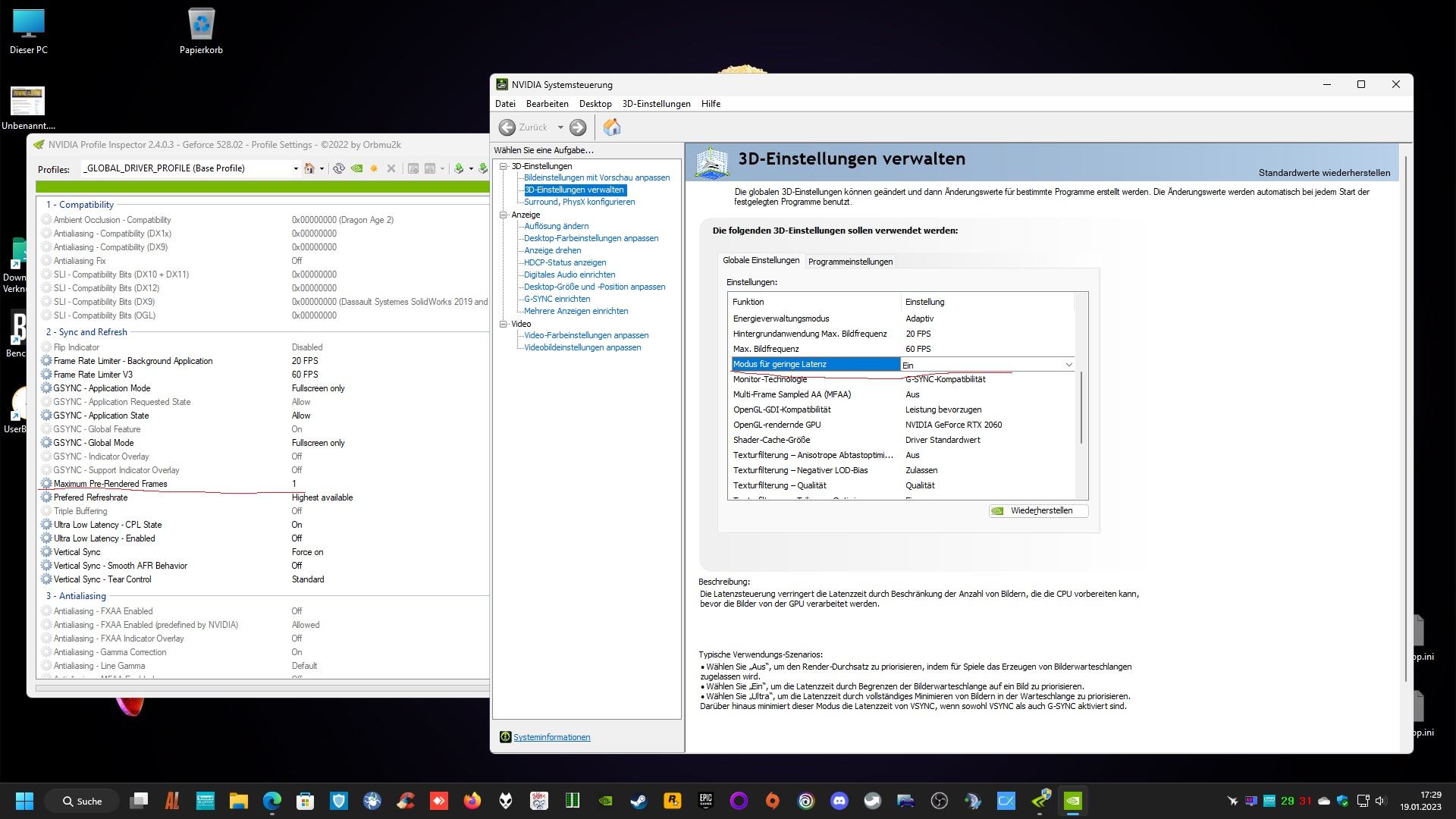
Task: Select the Globale Einstellungen tab
Action: click(x=761, y=260)
